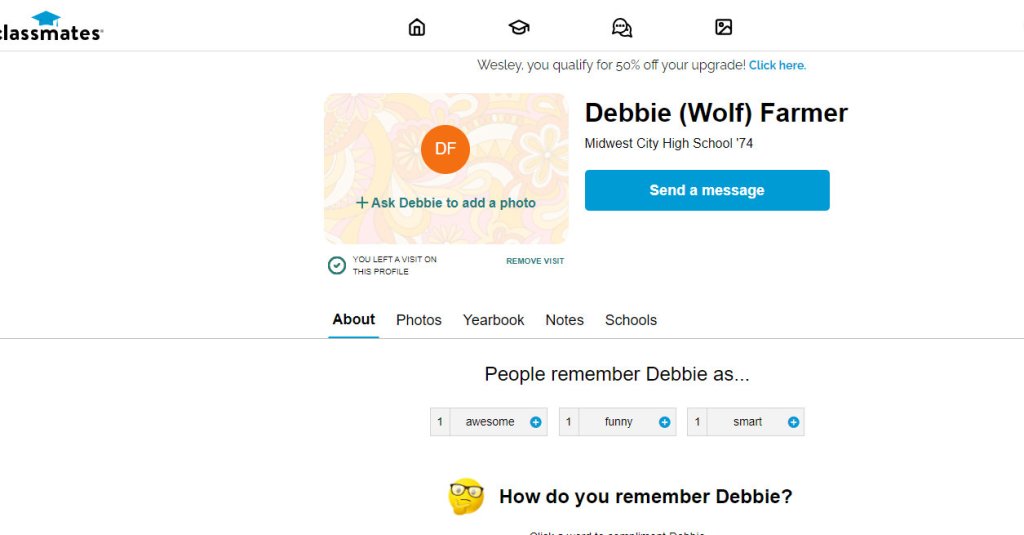1024x535 pixels.
Task: Add a vote to the awesome tag
Action: tap(536, 422)
